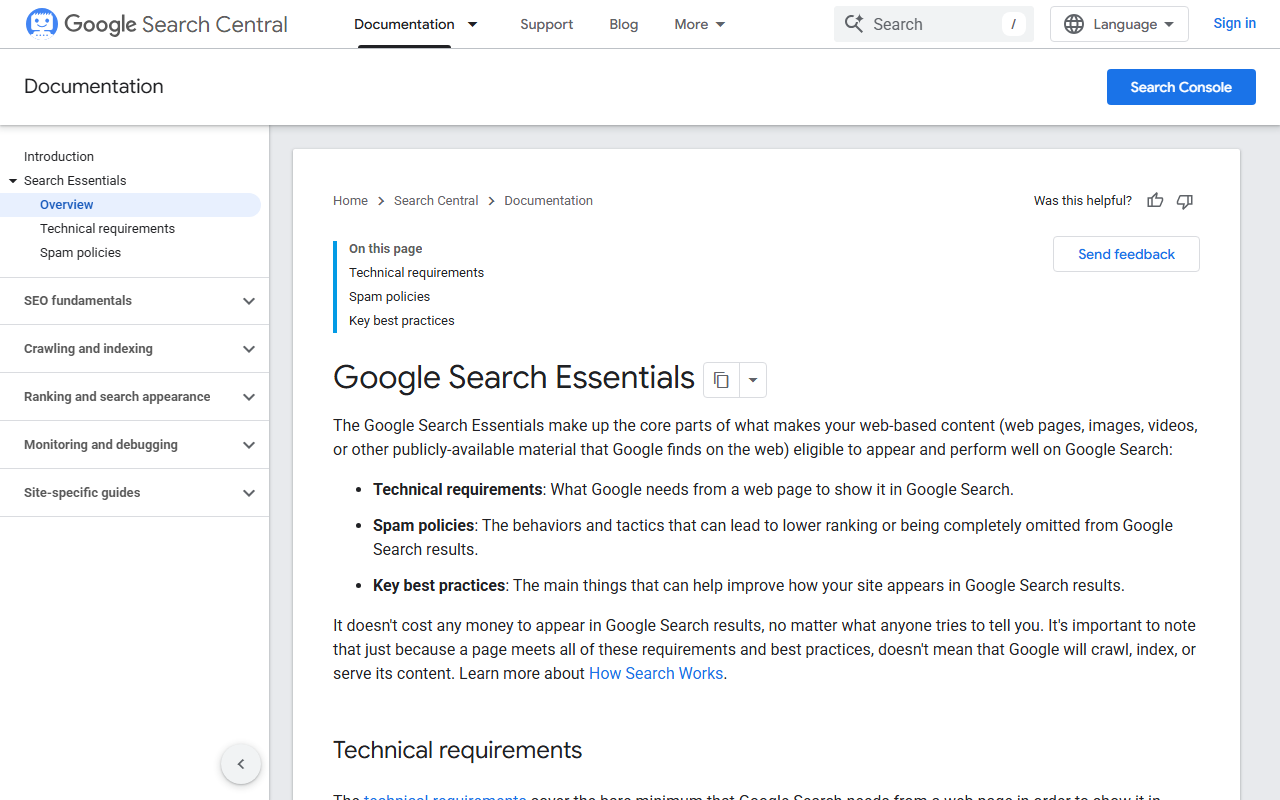This screenshot has width=1280, height=800.
Task: Click the Home breadcrumb link
Action: point(350,201)
